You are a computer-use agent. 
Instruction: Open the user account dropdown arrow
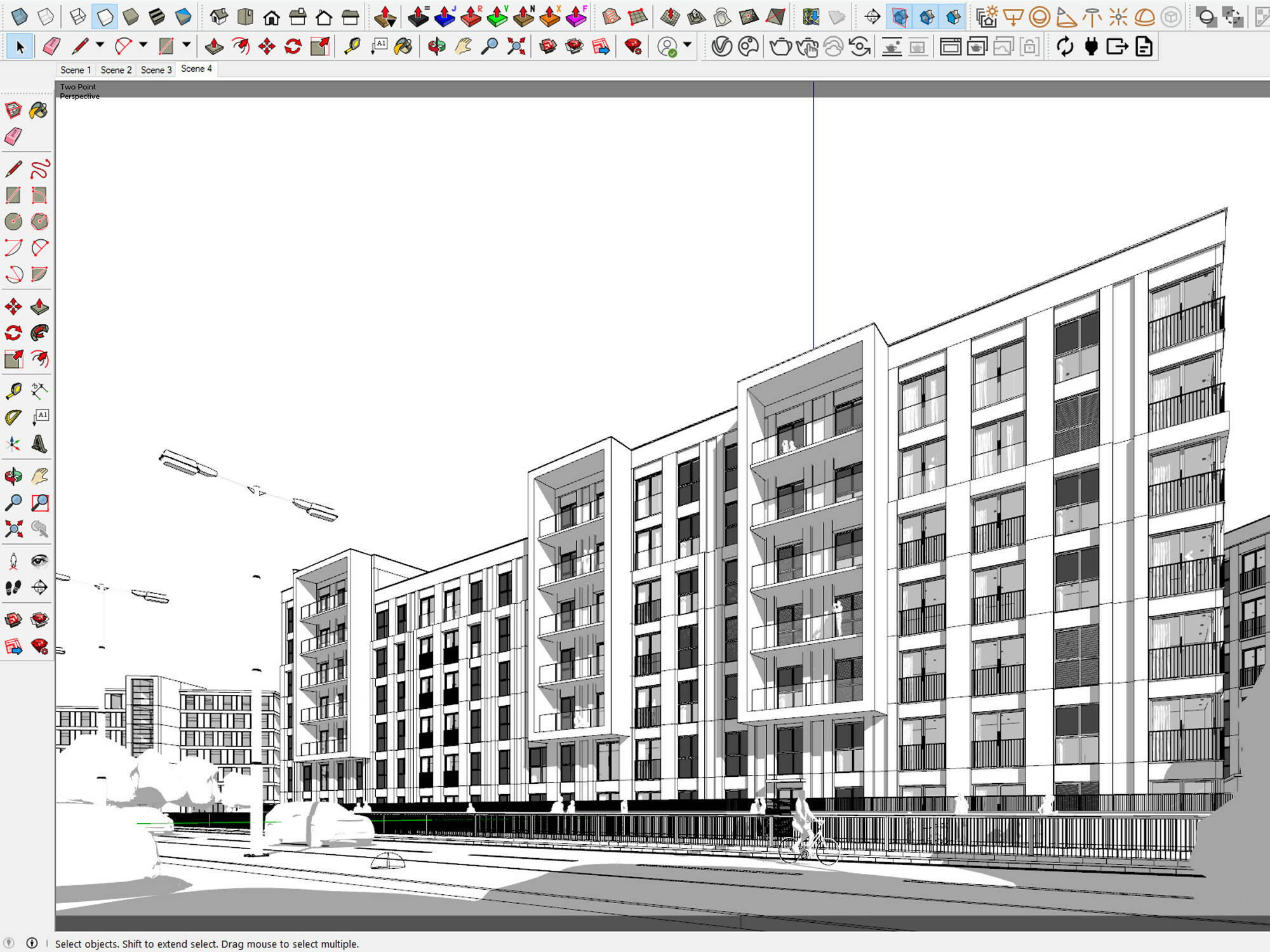pos(687,45)
